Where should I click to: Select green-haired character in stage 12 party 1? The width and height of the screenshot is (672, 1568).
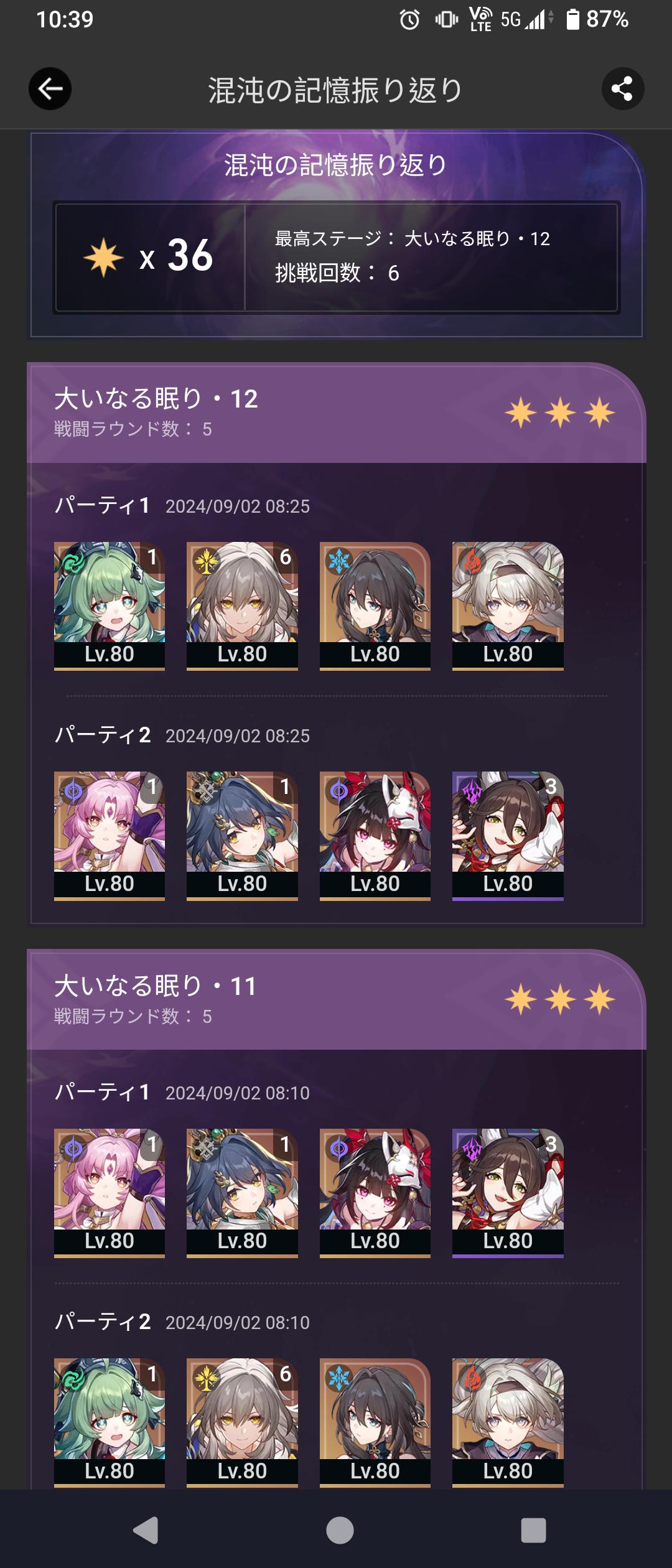[x=110, y=606]
